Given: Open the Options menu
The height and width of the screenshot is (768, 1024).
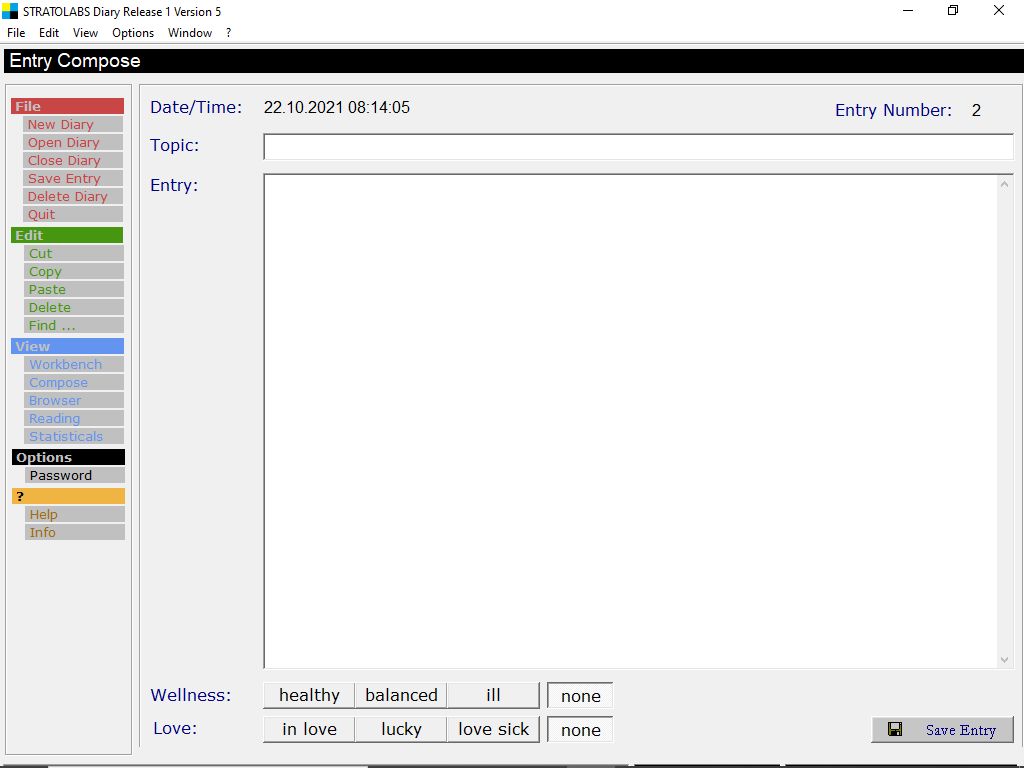Looking at the screenshot, I should (133, 33).
